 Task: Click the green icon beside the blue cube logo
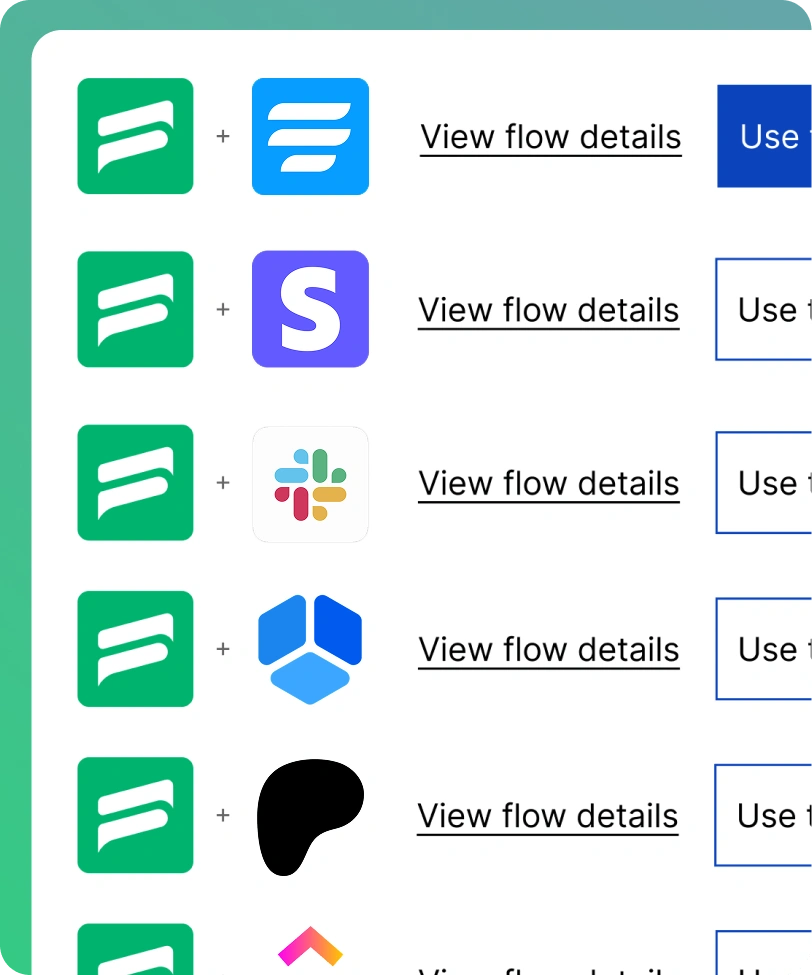(x=135, y=649)
